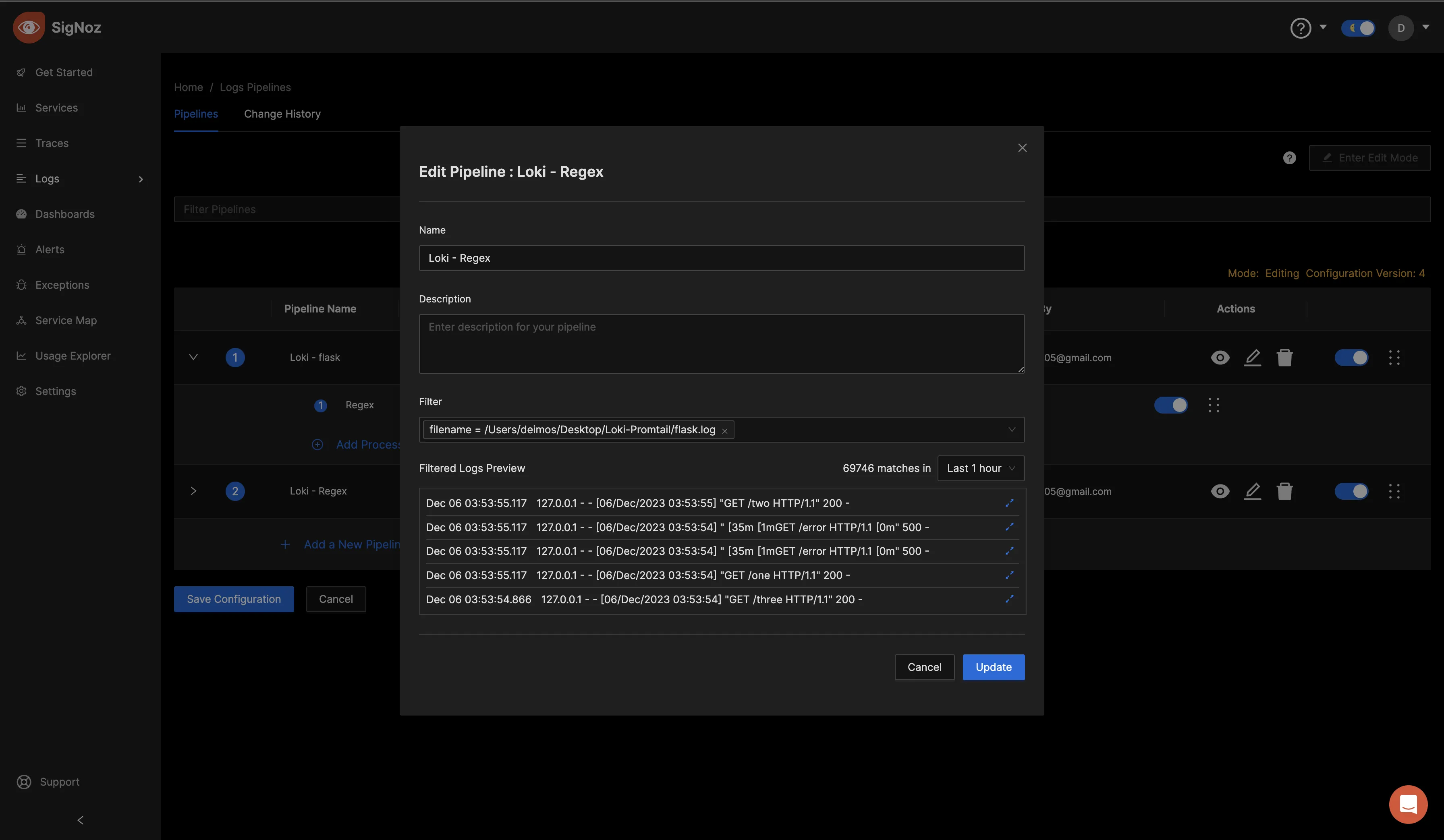Click Cancel next to Save Configuration
This screenshot has width=1444, height=840.
pos(336,599)
